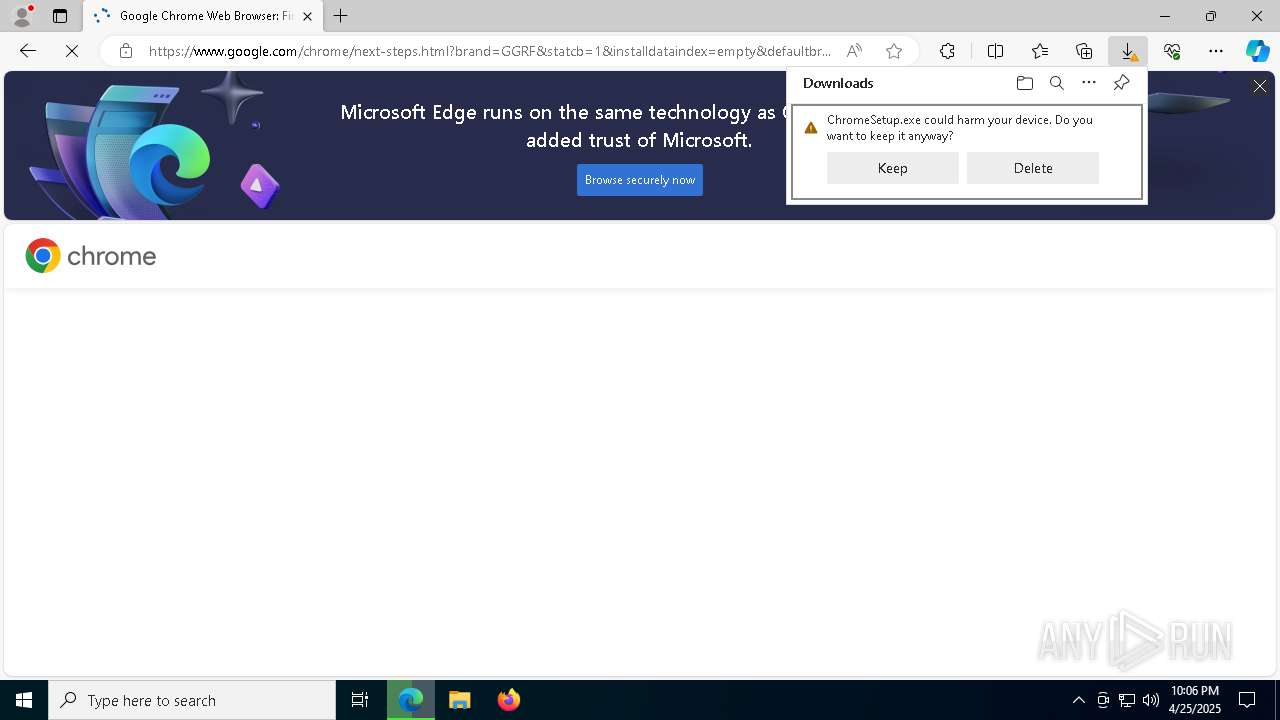Click the address bar URL
1280x720 pixels.
pyautogui.click(x=490, y=51)
